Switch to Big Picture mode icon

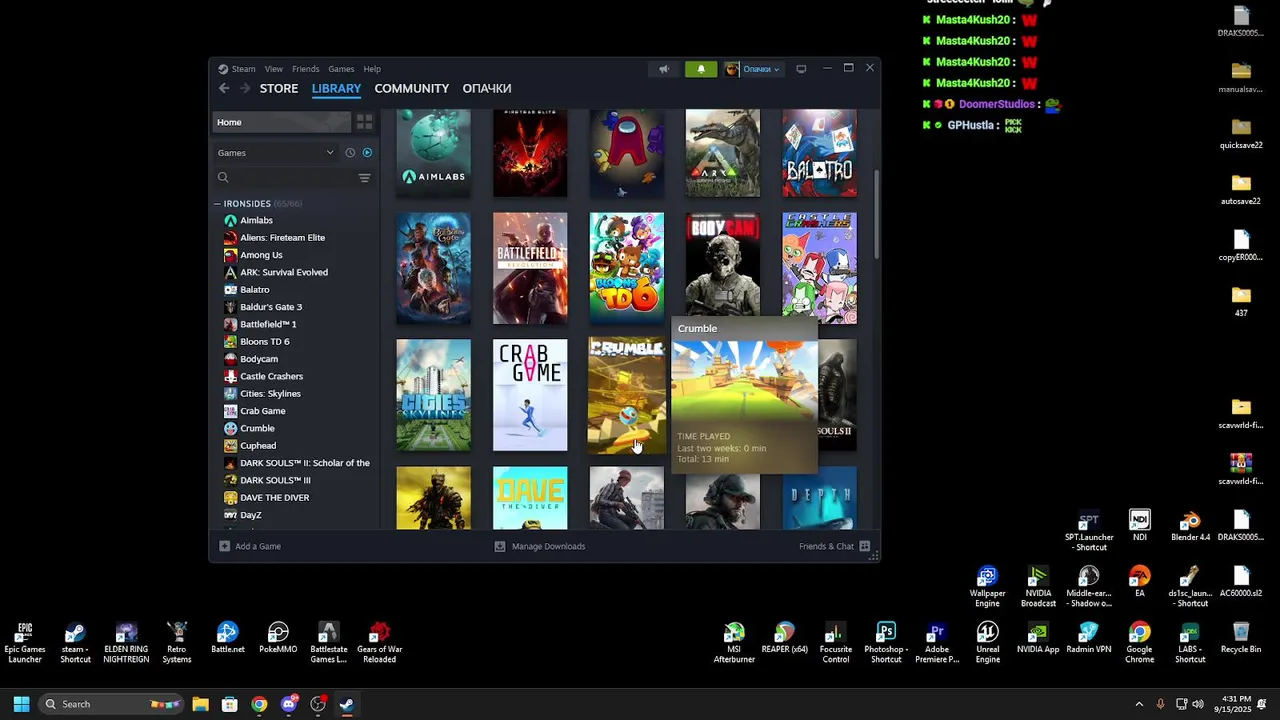[x=801, y=69]
